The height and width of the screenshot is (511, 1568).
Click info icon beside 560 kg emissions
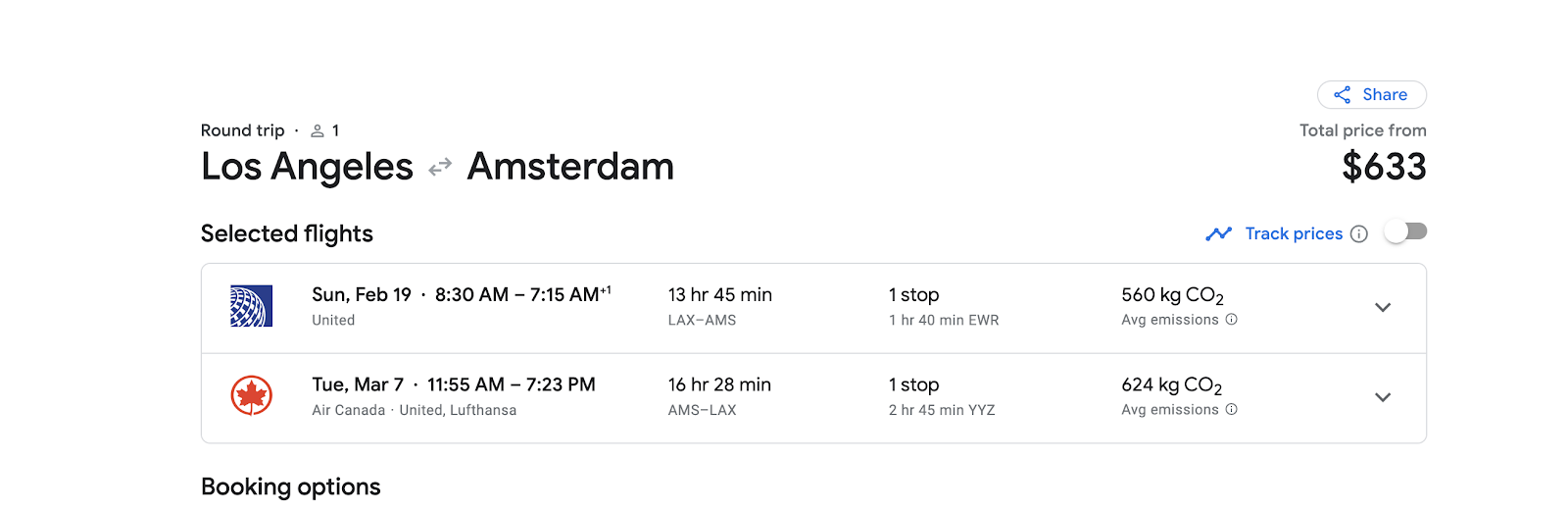1232,320
